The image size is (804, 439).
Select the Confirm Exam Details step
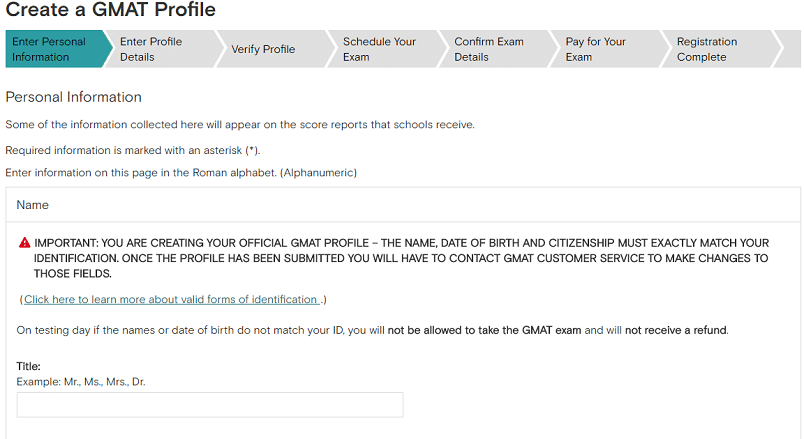[x=489, y=49]
